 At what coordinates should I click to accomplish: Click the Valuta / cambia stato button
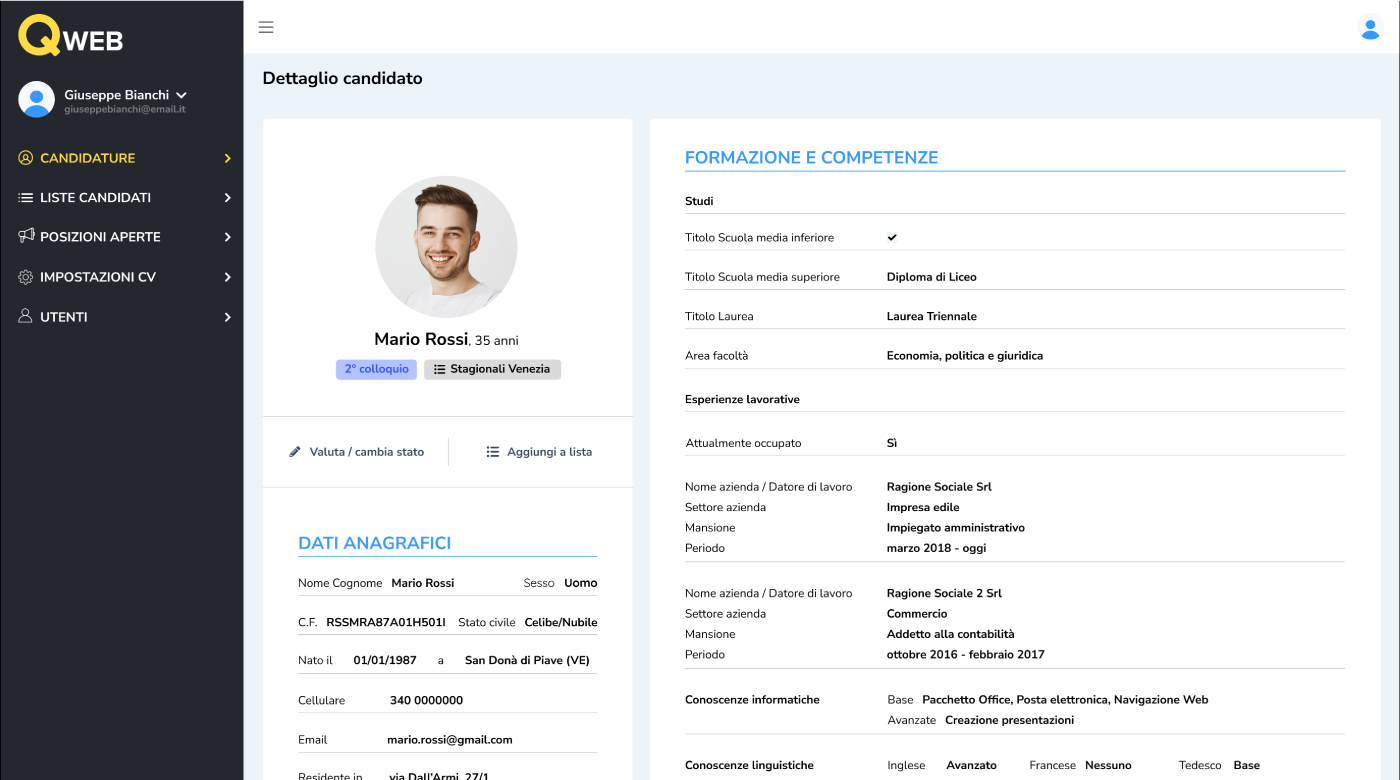[x=356, y=451]
